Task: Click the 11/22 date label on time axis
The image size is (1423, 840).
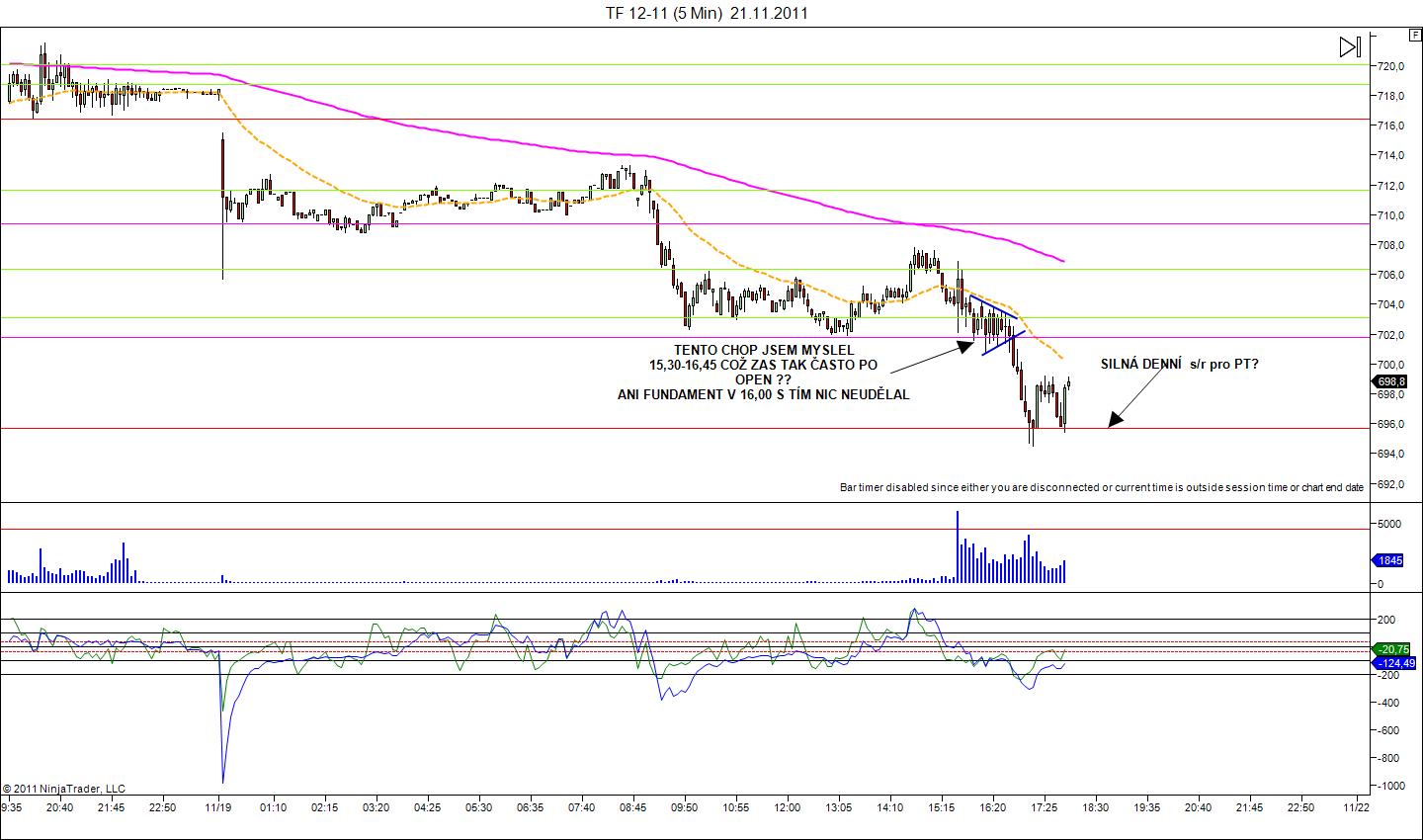Action: click(x=1356, y=807)
